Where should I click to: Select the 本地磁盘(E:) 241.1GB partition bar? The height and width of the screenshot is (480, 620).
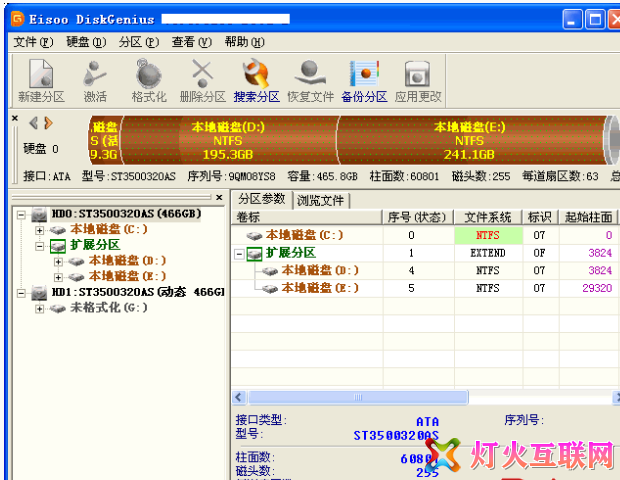pyautogui.click(x=469, y=140)
